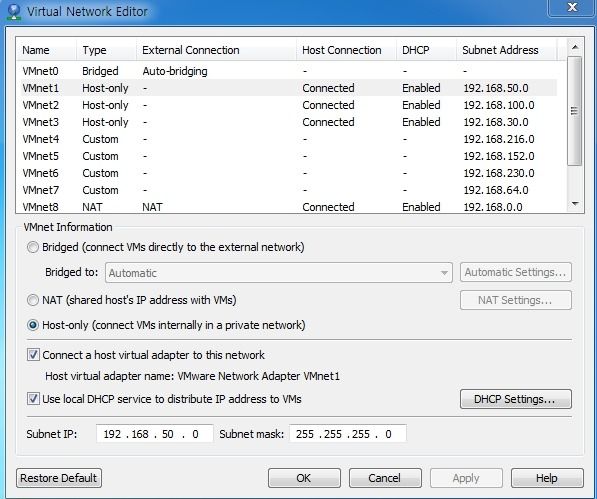Click the NAT Settings button
The height and width of the screenshot is (499, 597).
[x=516, y=300]
